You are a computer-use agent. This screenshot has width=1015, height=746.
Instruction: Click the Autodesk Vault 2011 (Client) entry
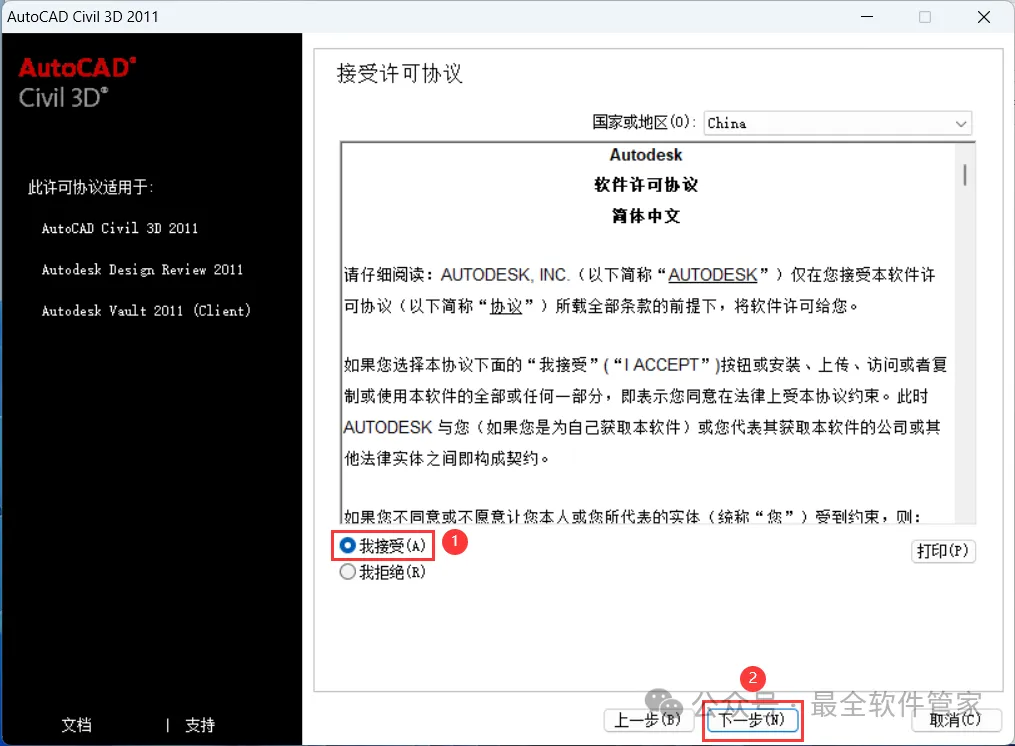coord(146,311)
